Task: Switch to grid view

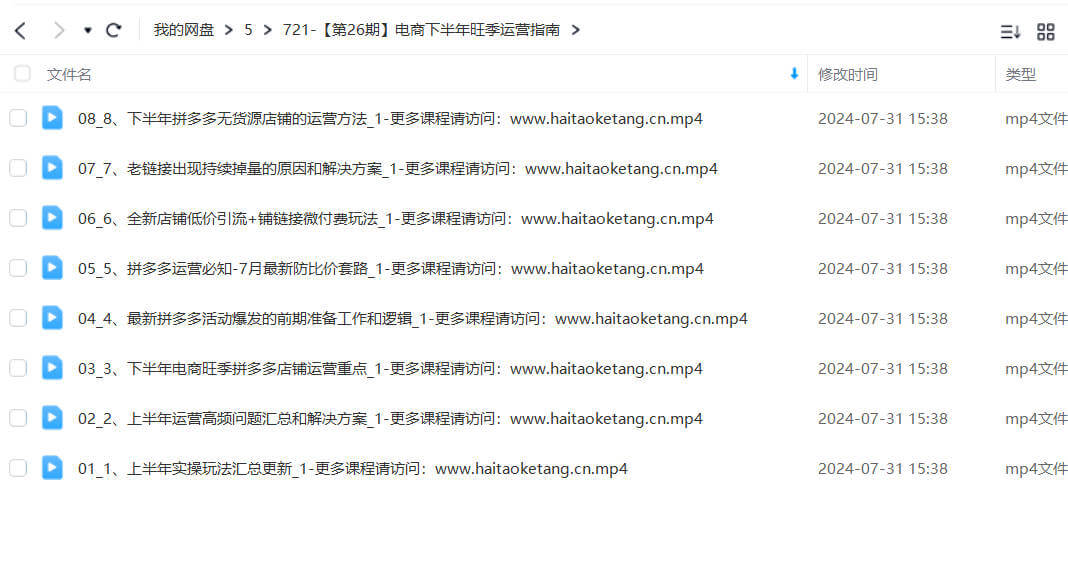Action: coord(1046,31)
